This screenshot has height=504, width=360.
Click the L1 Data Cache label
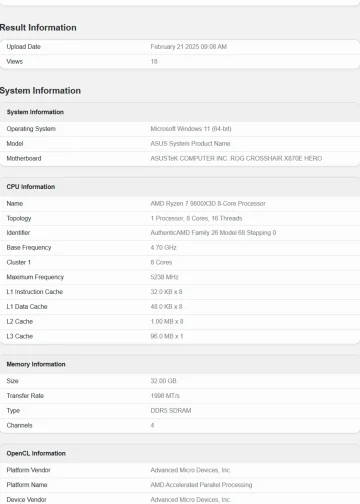27,307
